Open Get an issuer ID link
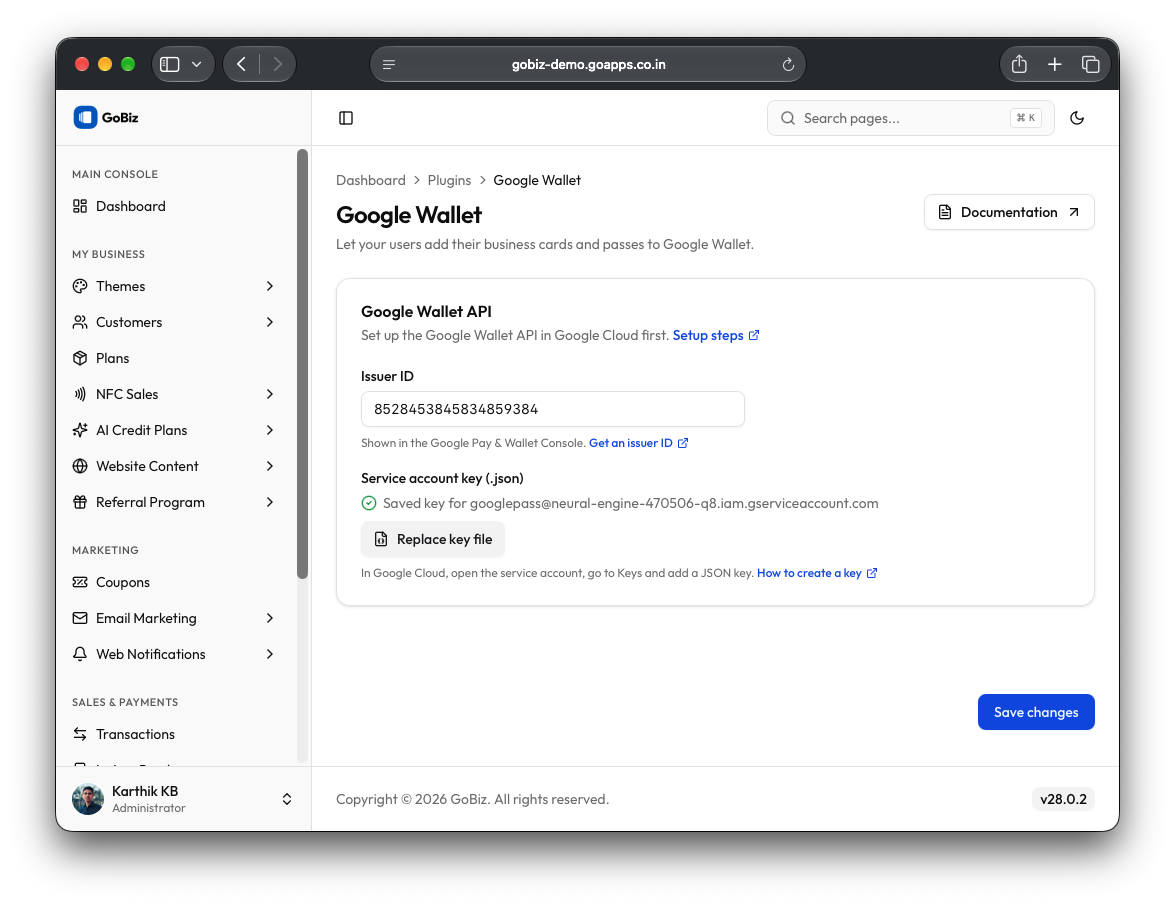The width and height of the screenshot is (1175, 905). coord(638,444)
